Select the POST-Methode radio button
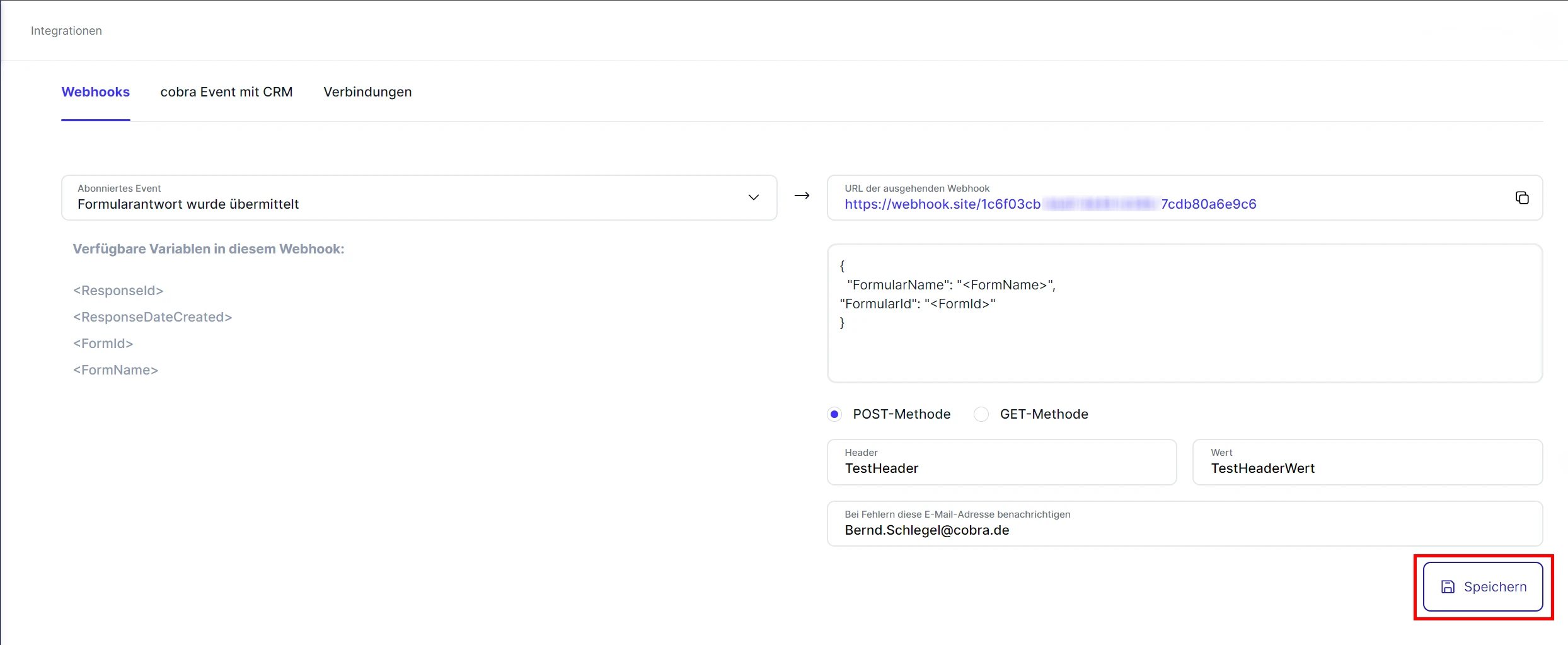1568x645 pixels. [x=834, y=414]
